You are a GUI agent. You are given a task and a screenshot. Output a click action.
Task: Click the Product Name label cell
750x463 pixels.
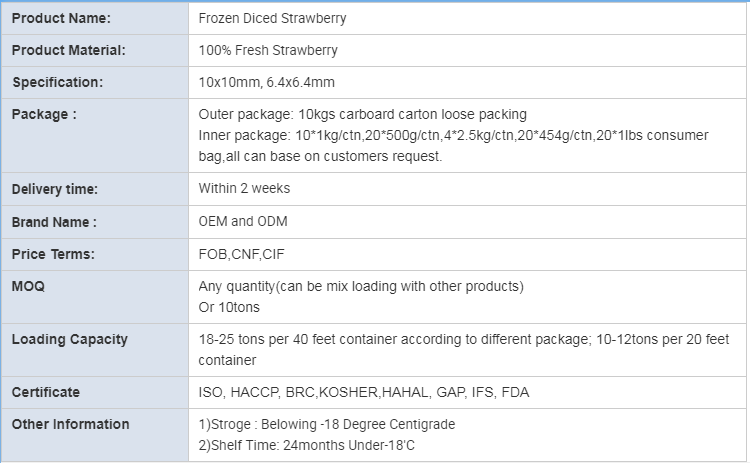(95, 18)
